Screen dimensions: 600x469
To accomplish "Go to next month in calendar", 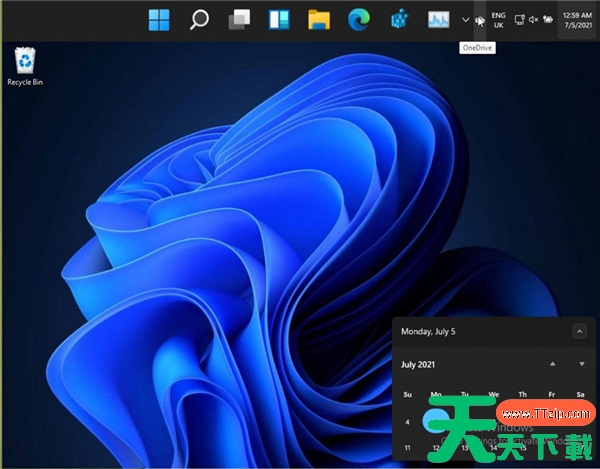I will tap(581, 364).
